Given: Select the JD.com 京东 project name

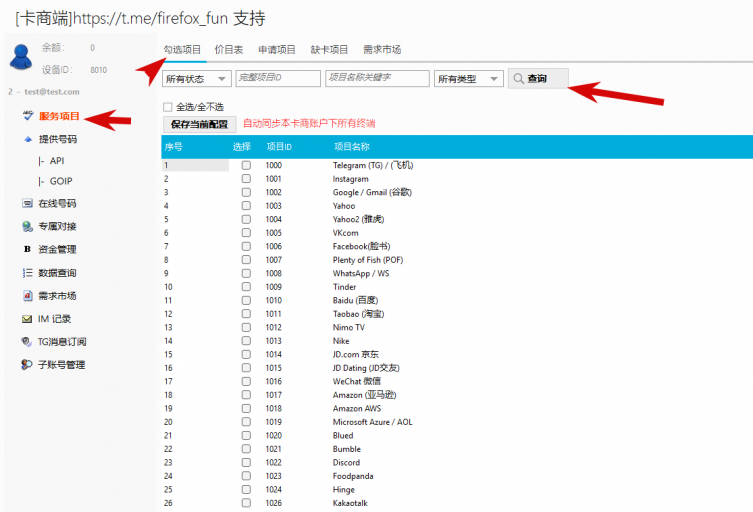Looking at the screenshot, I should (x=355, y=354).
